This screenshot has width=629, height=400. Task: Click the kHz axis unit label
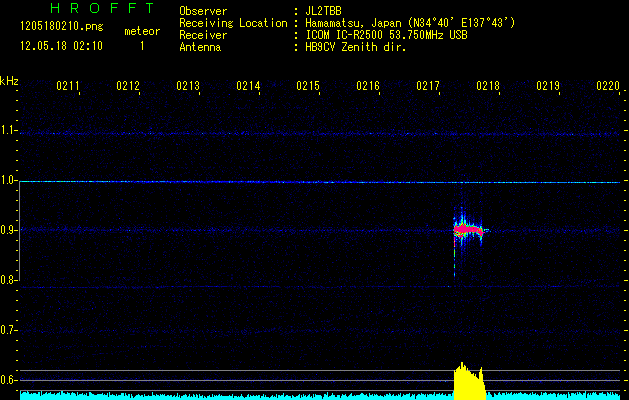coord(10,80)
